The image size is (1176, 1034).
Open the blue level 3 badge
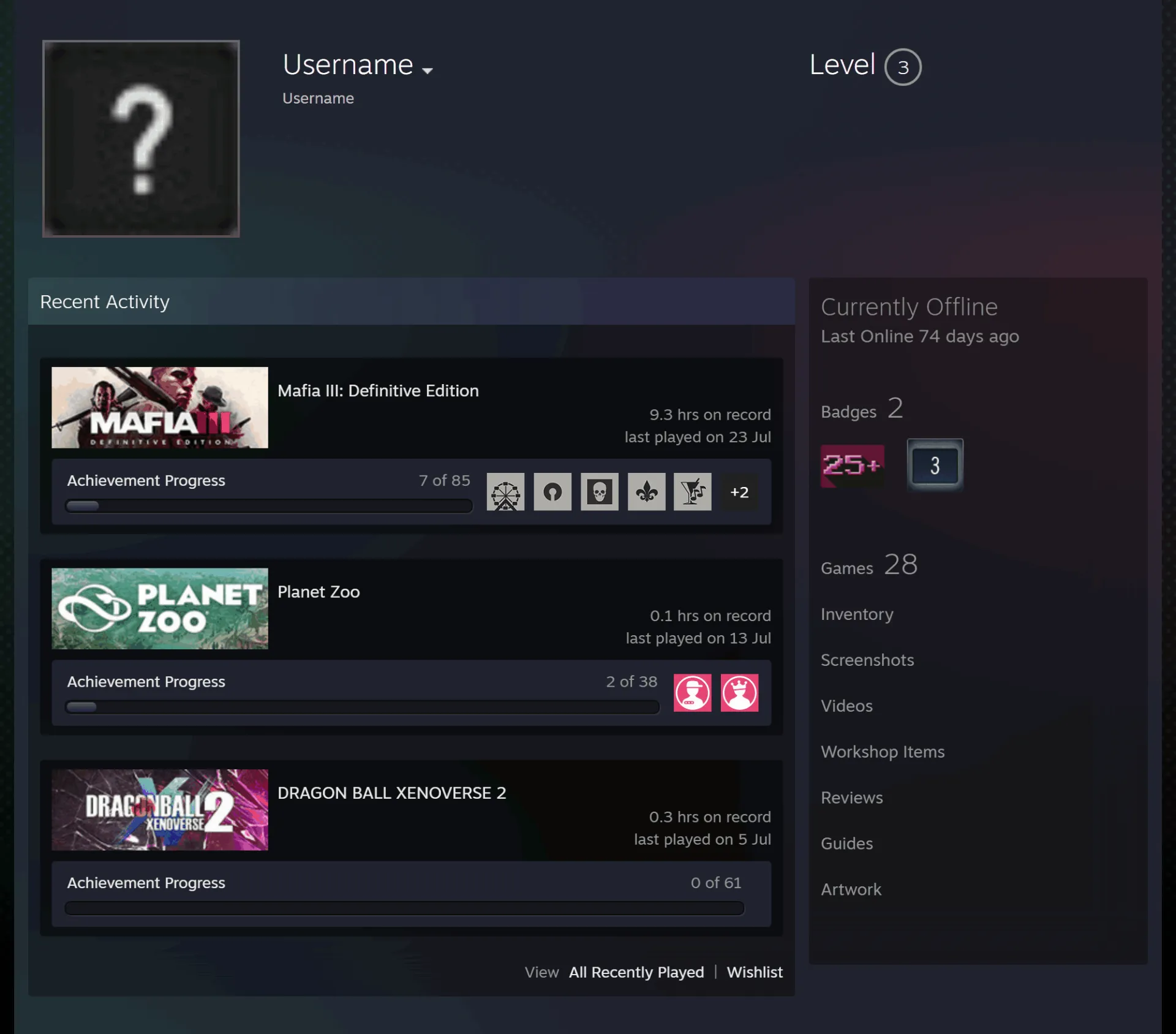tap(935, 465)
